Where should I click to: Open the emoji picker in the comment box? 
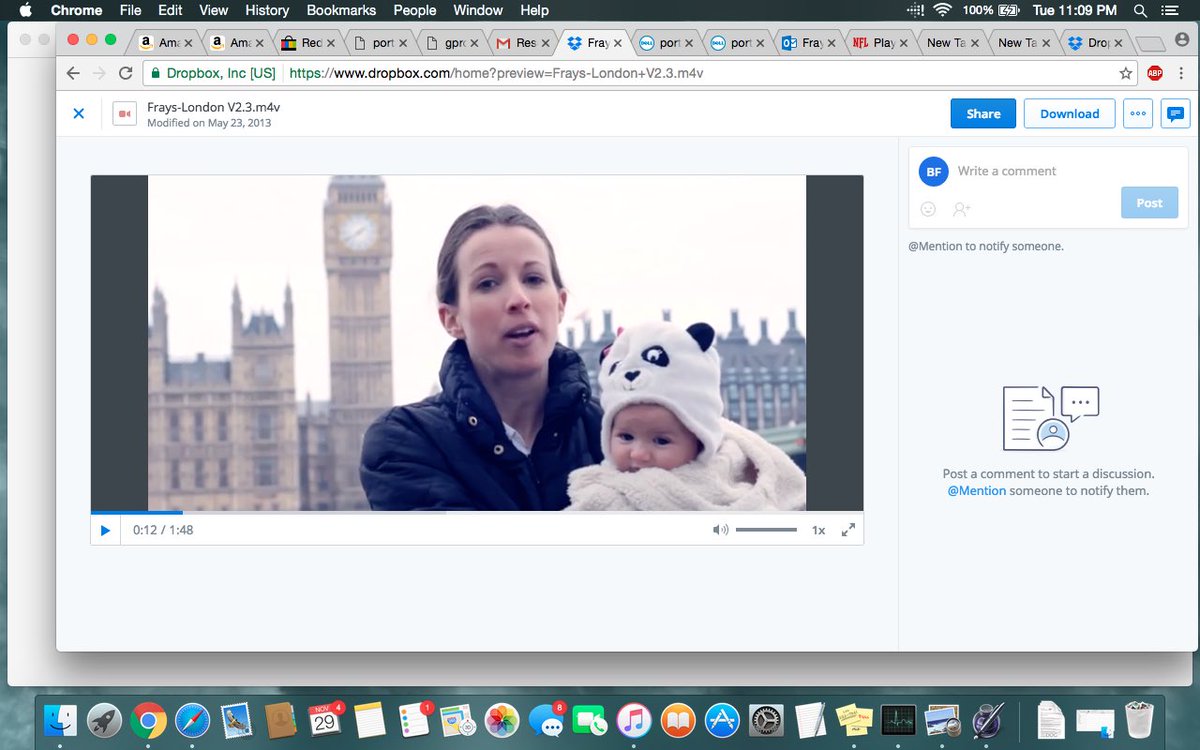coord(927,209)
